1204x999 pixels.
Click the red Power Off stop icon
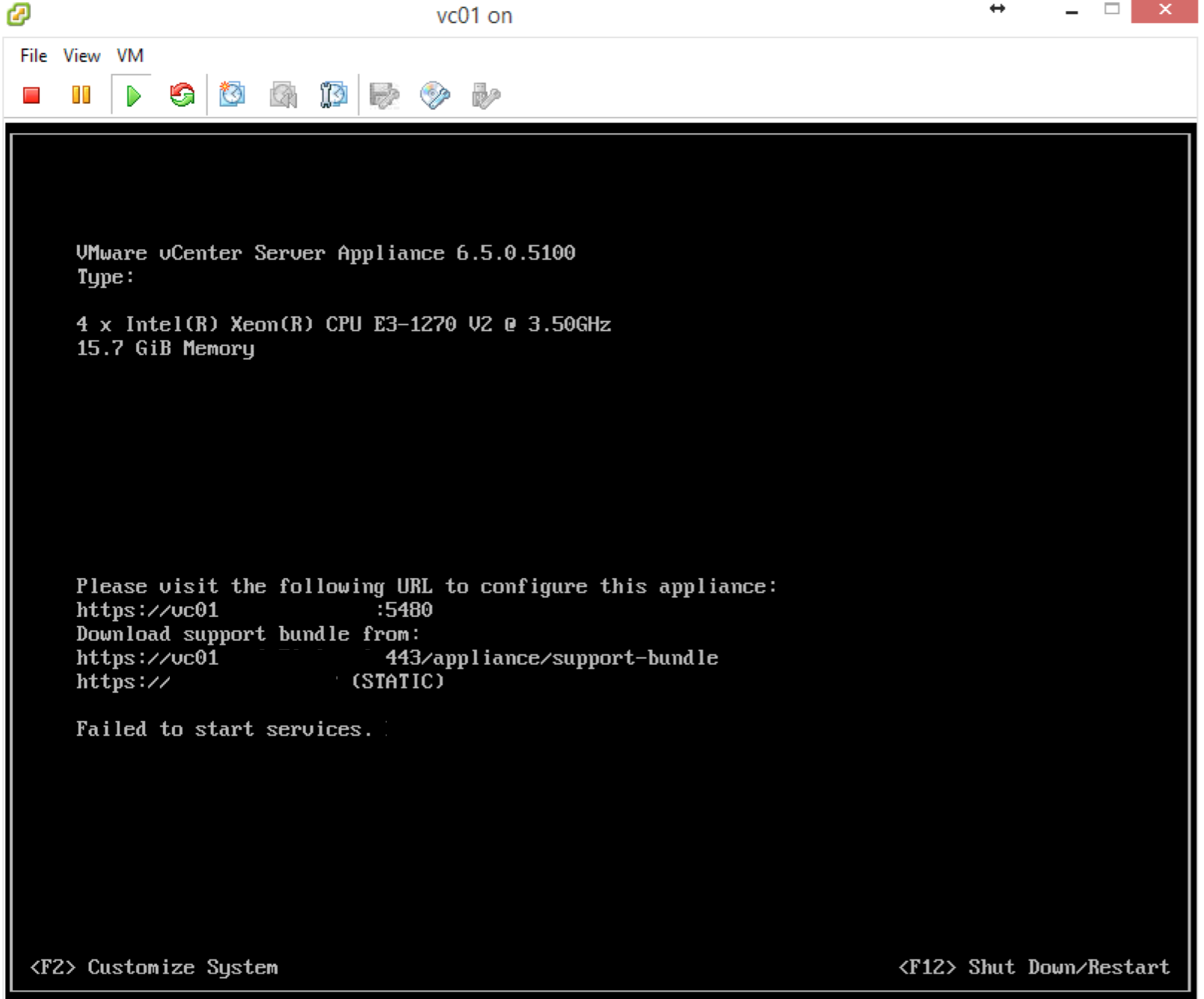[31, 95]
